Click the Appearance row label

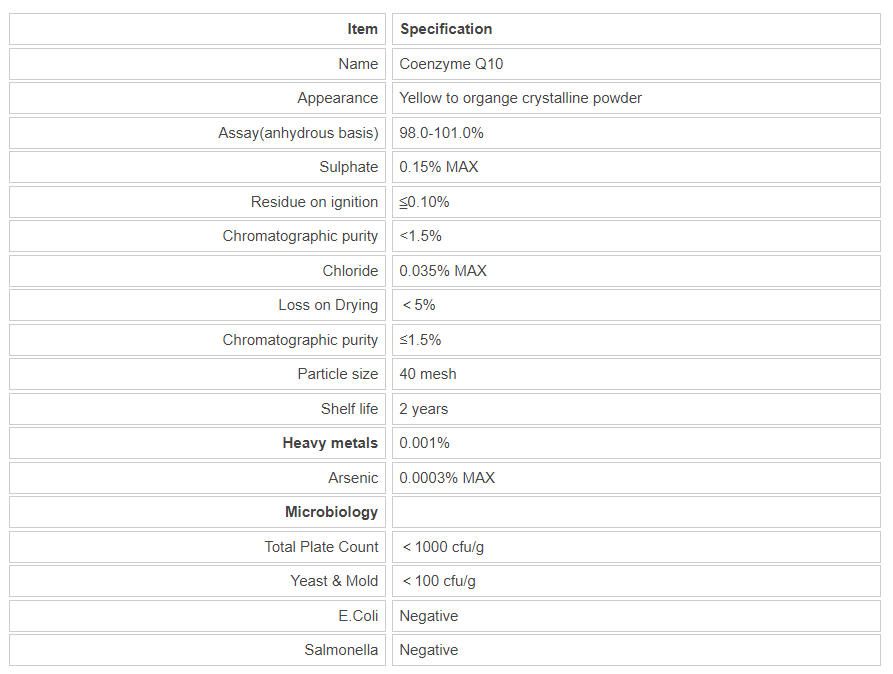point(337,98)
